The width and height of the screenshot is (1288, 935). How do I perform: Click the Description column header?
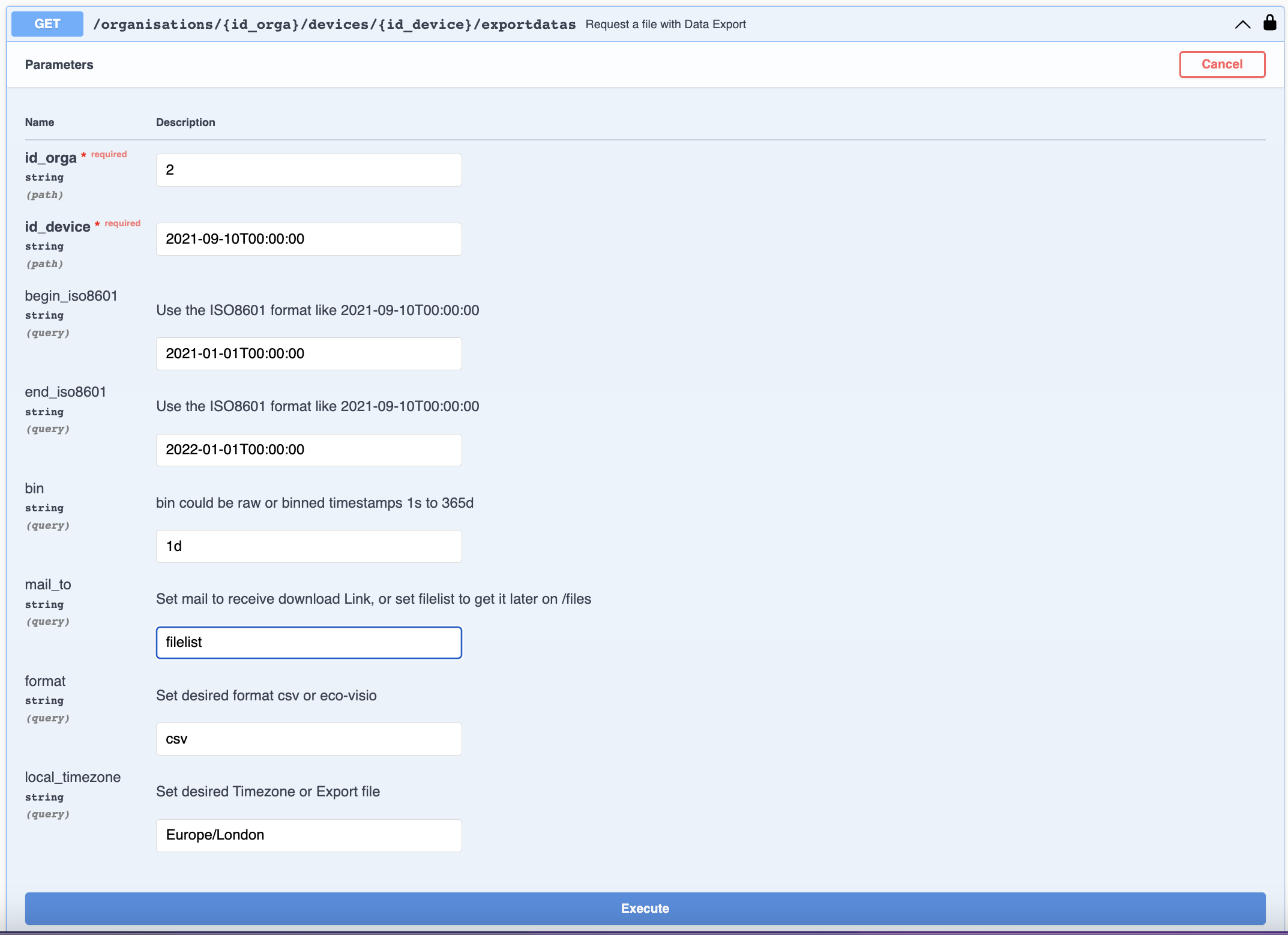[185, 122]
